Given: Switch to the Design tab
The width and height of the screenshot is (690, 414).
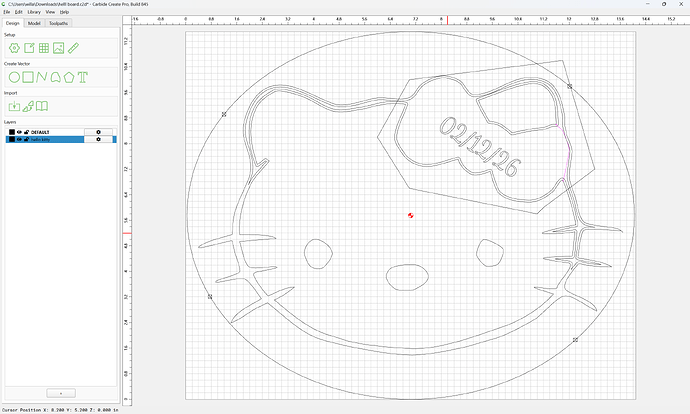Looking at the screenshot, I should (x=12, y=23).
